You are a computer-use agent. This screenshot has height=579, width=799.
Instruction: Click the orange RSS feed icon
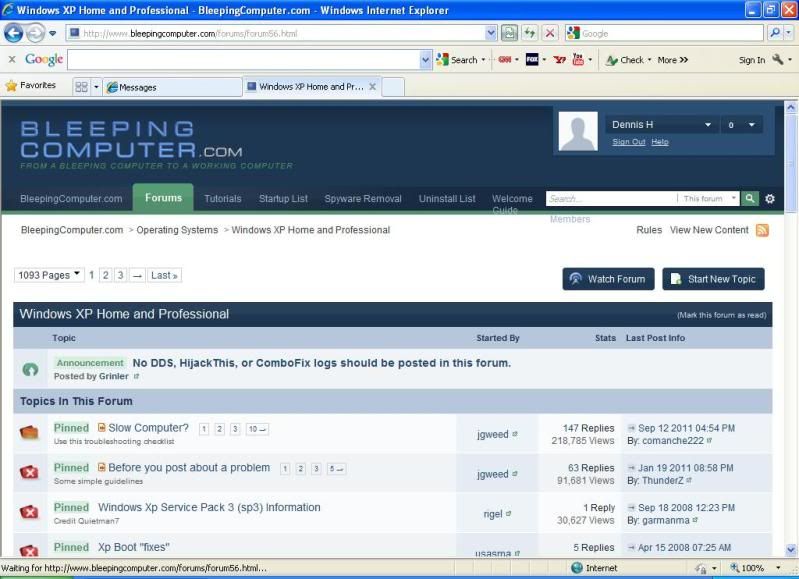[762, 230]
